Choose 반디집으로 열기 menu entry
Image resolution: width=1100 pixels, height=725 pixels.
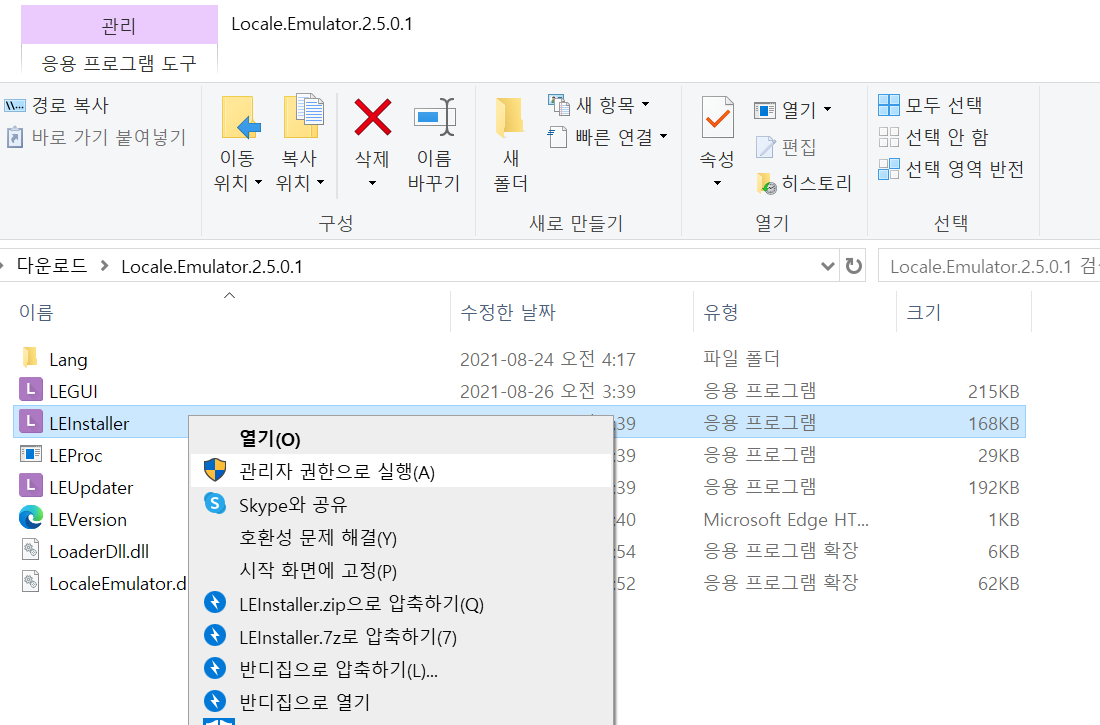pos(401,702)
